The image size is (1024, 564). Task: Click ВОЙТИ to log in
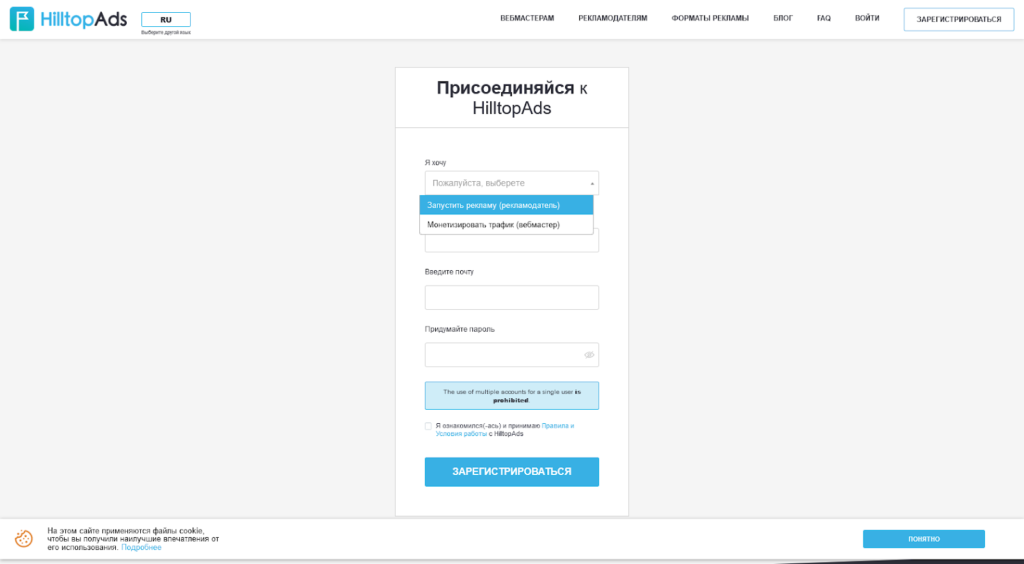click(x=867, y=18)
